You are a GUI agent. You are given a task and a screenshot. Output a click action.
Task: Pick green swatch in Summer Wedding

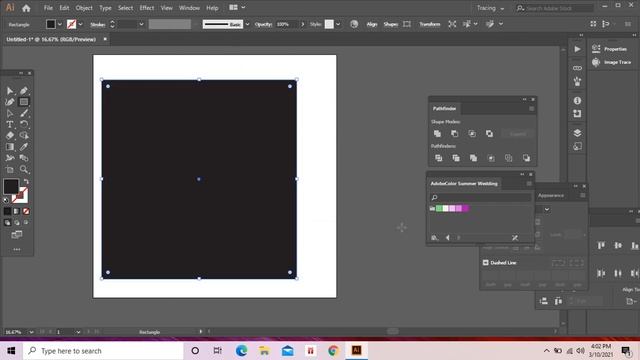click(x=439, y=209)
